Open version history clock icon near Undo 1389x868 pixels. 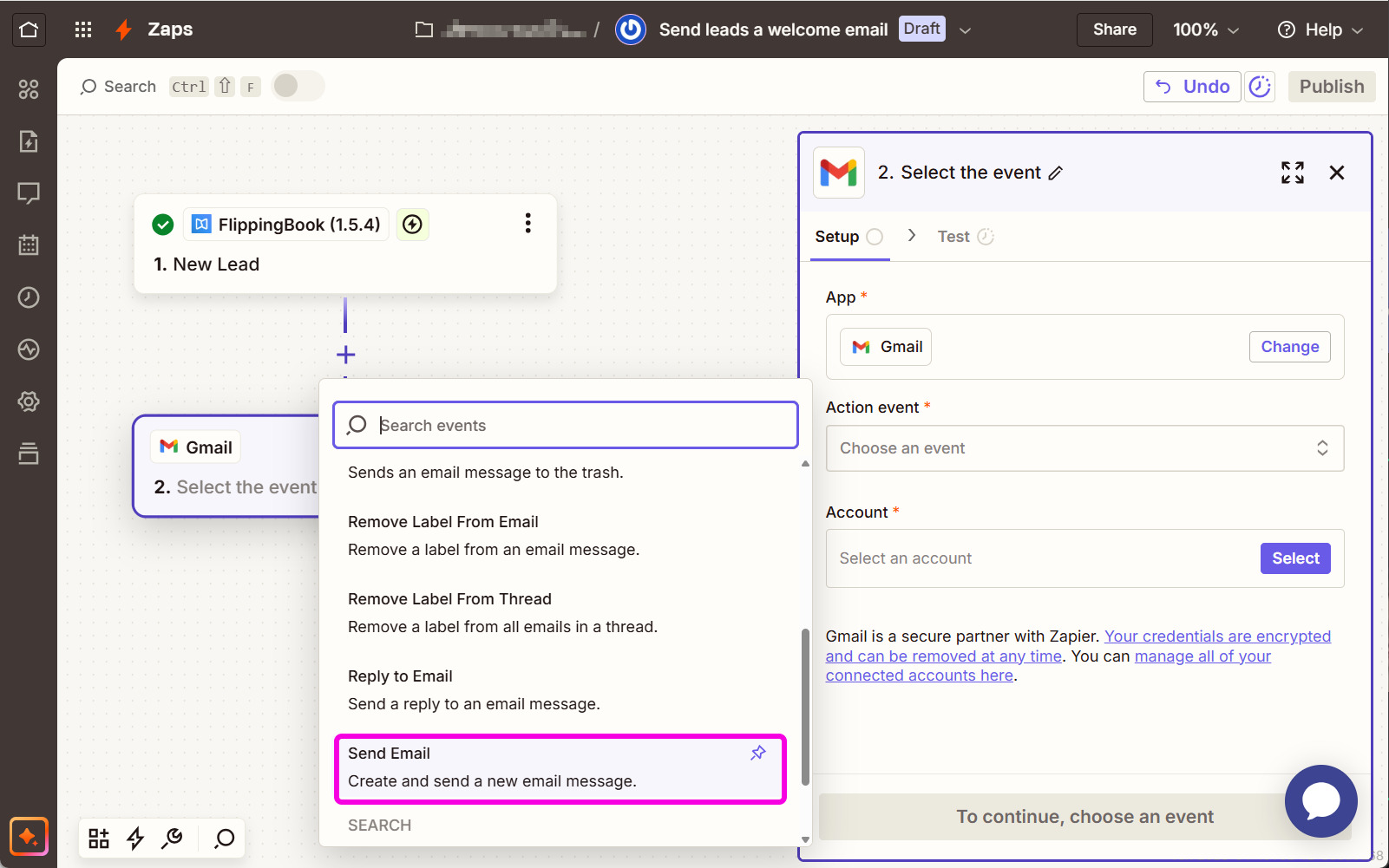(1260, 87)
